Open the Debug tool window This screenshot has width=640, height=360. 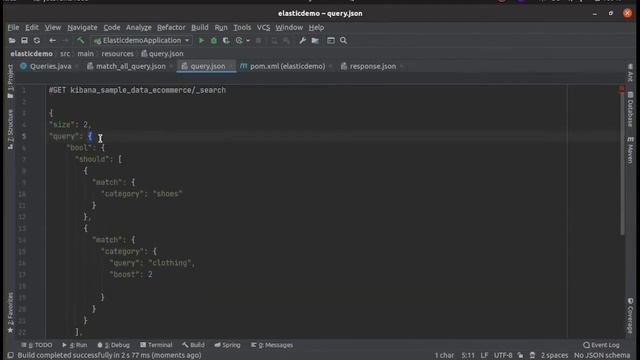pyautogui.click(x=113, y=345)
